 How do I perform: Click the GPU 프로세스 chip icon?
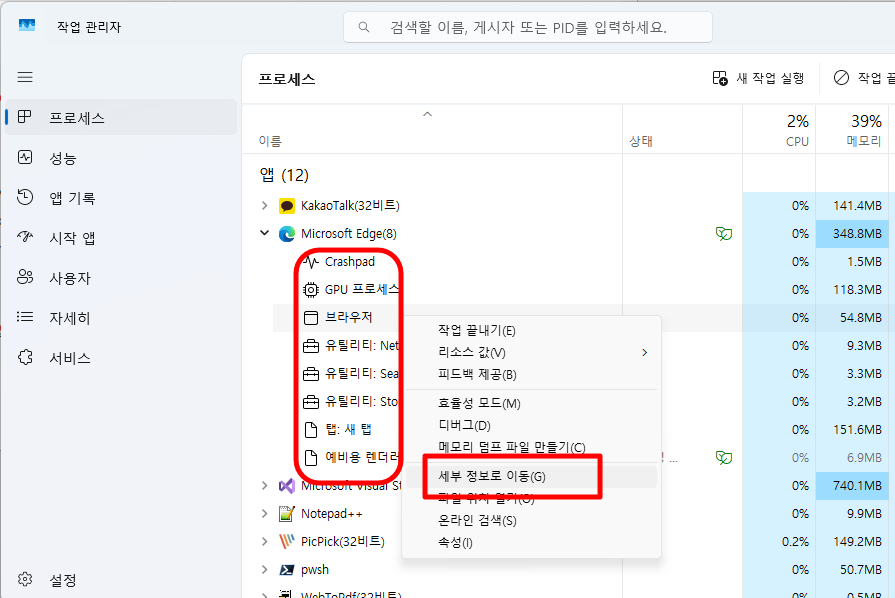[311, 290]
